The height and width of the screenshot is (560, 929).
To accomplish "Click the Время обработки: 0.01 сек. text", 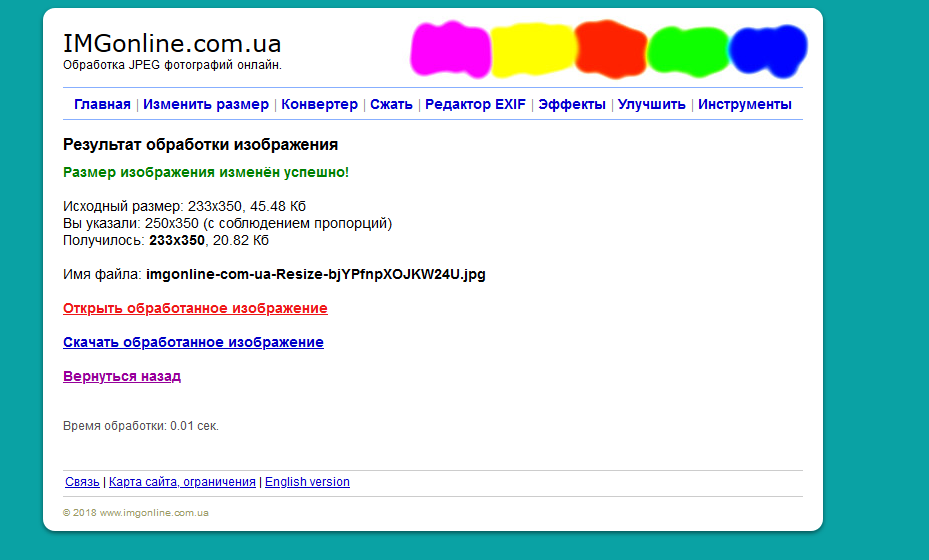I will tap(141, 426).
